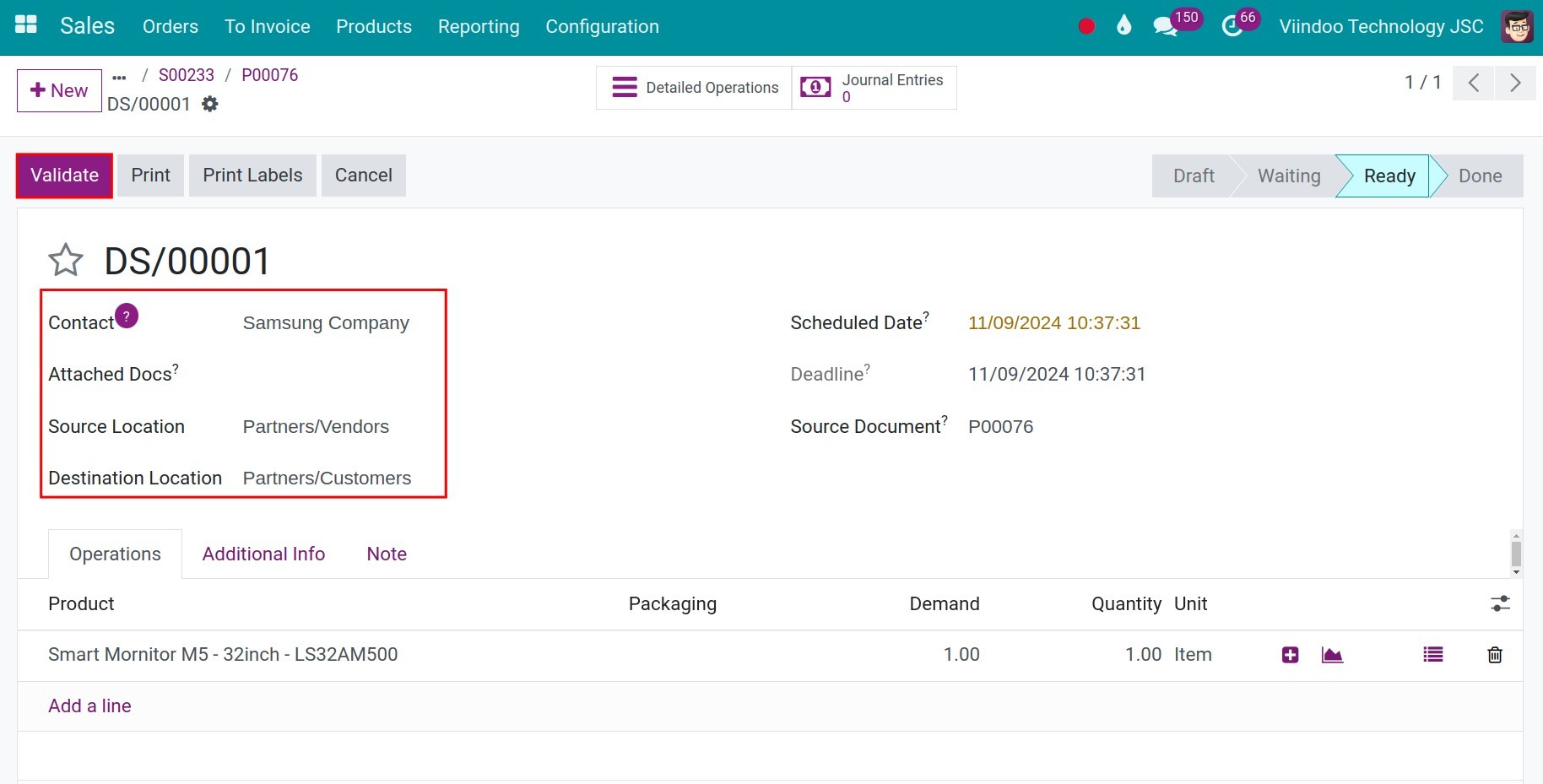Switch to the Additional Info tab

(263, 554)
